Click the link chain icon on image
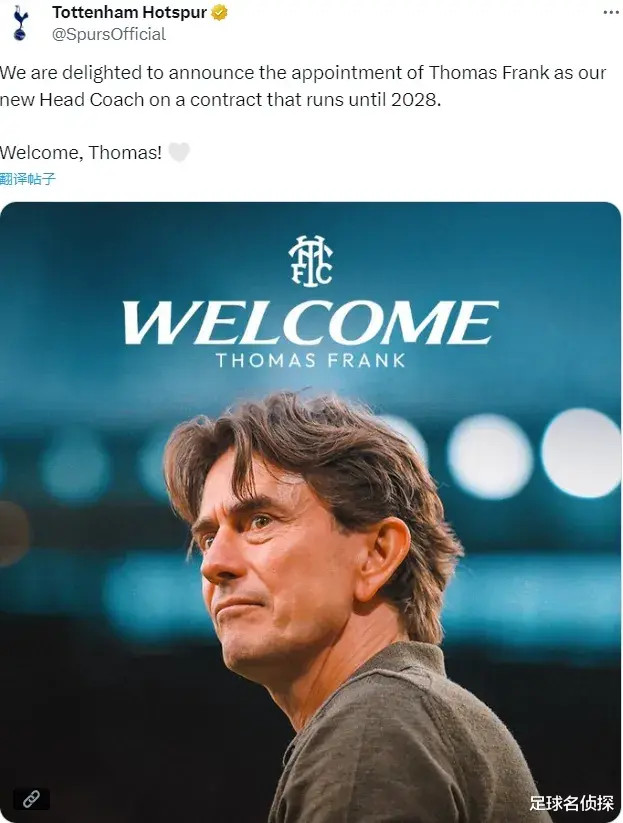This screenshot has width=623, height=823. [x=31, y=799]
